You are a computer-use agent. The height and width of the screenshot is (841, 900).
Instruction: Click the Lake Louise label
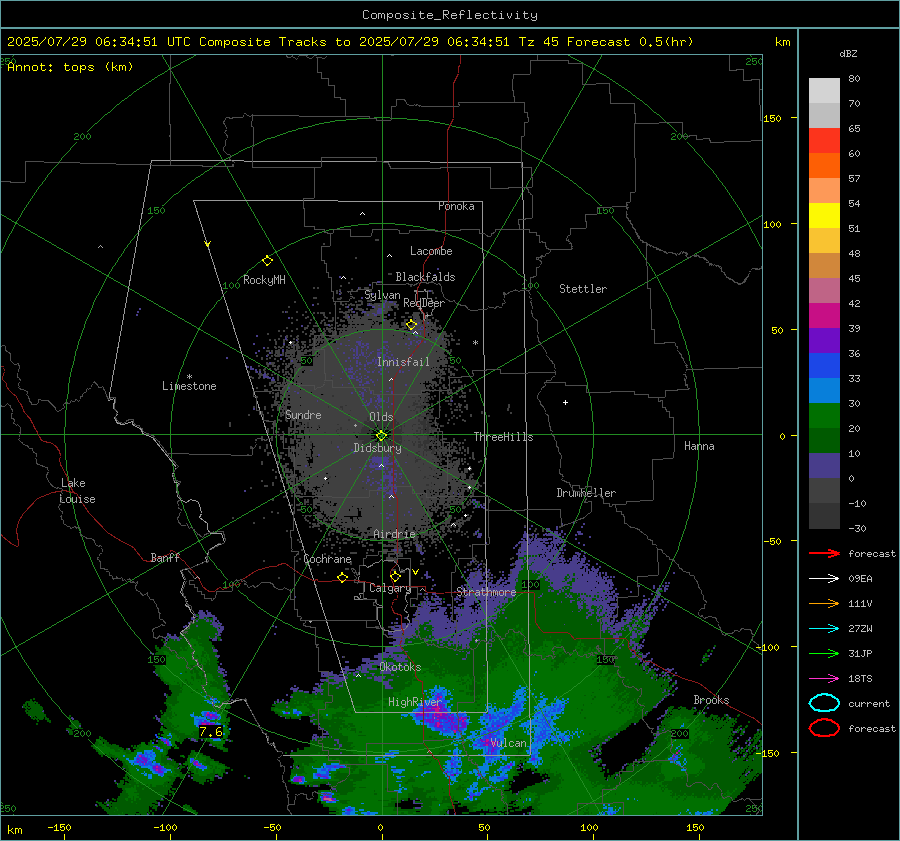(77, 491)
